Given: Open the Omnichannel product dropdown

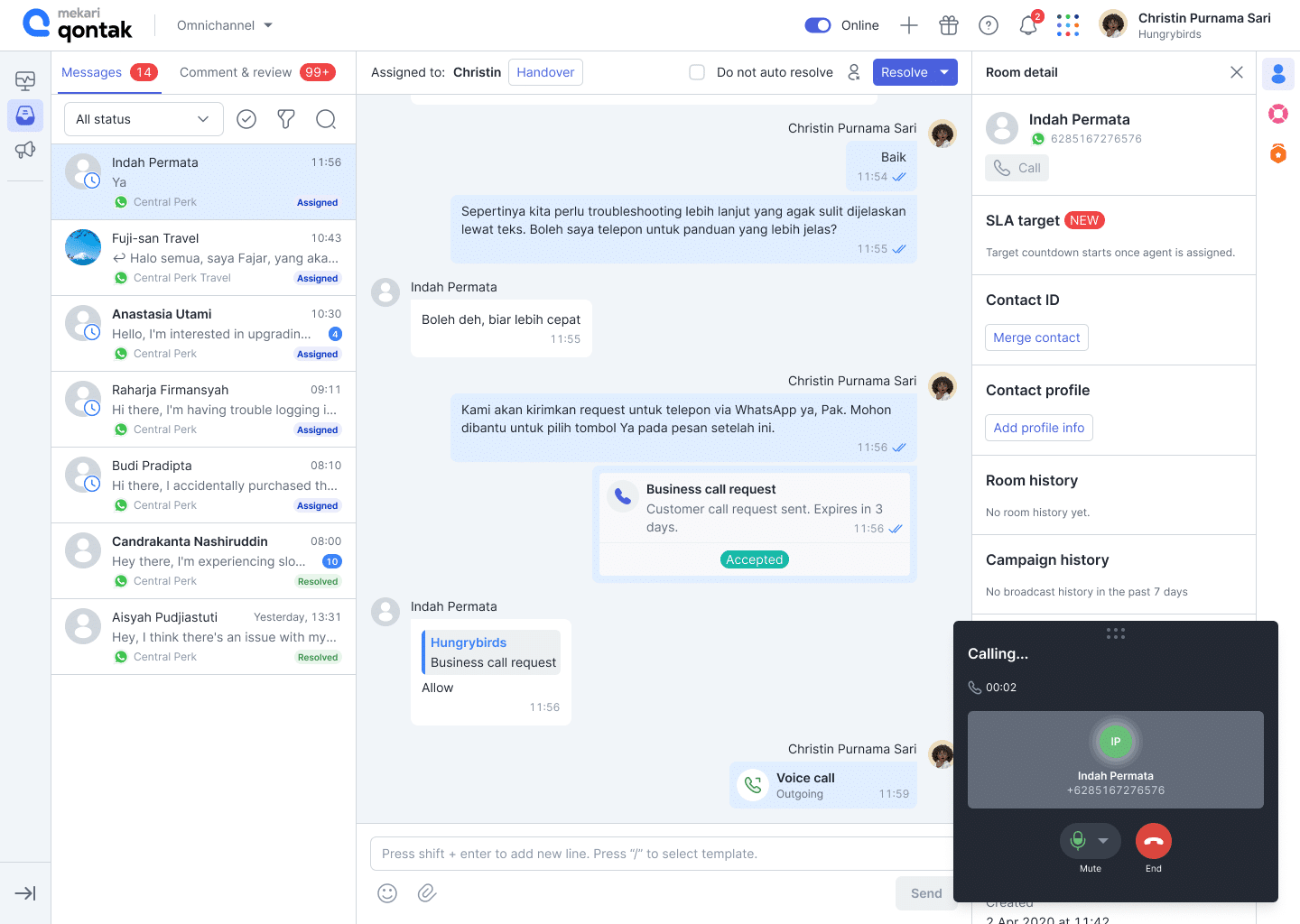Looking at the screenshot, I should (x=225, y=25).
